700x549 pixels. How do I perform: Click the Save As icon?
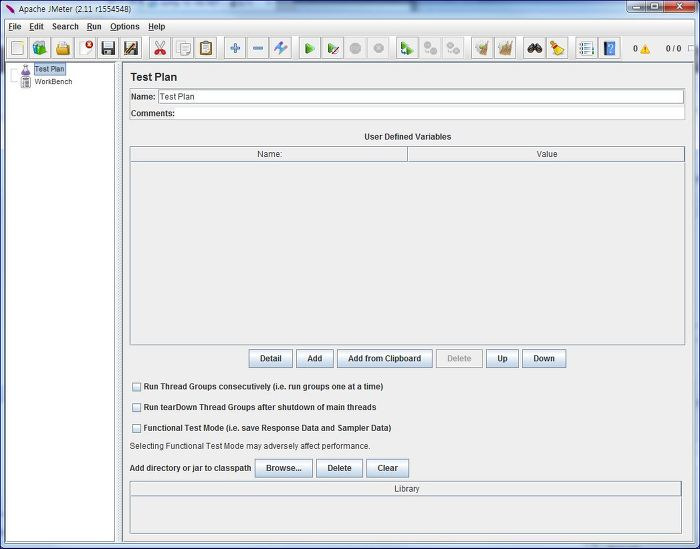pos(131,48)
